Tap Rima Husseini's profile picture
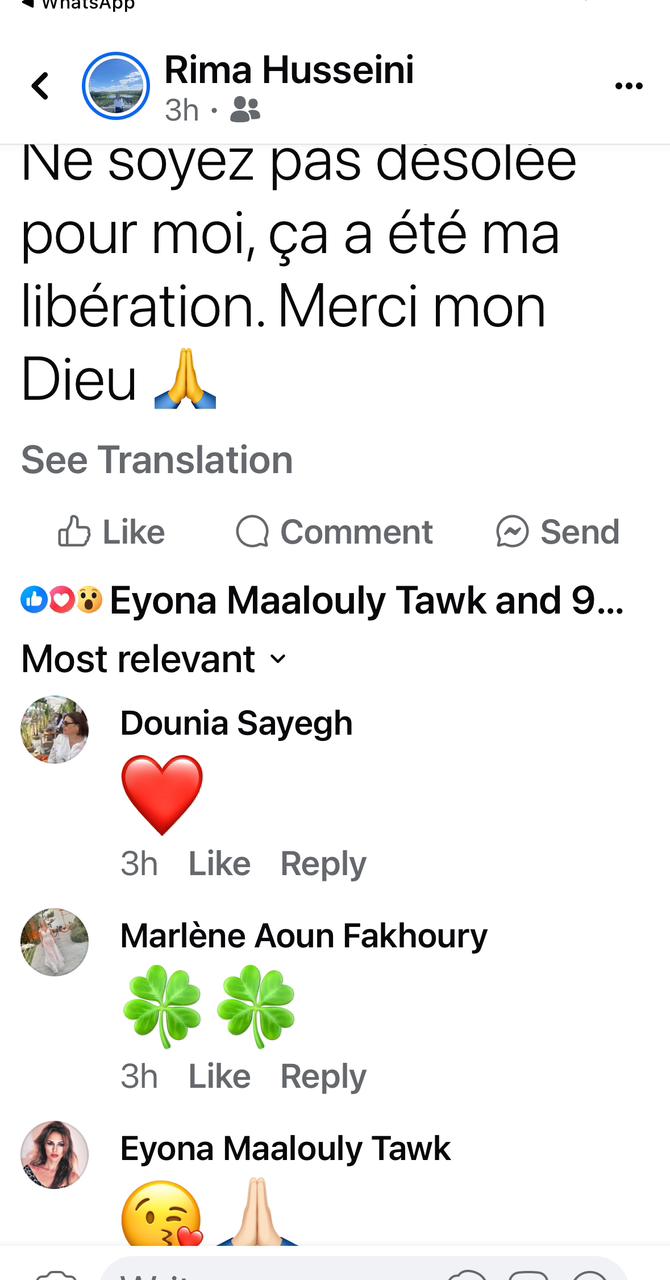This screenshot has width=670, height=1280. tap(115, 86)
